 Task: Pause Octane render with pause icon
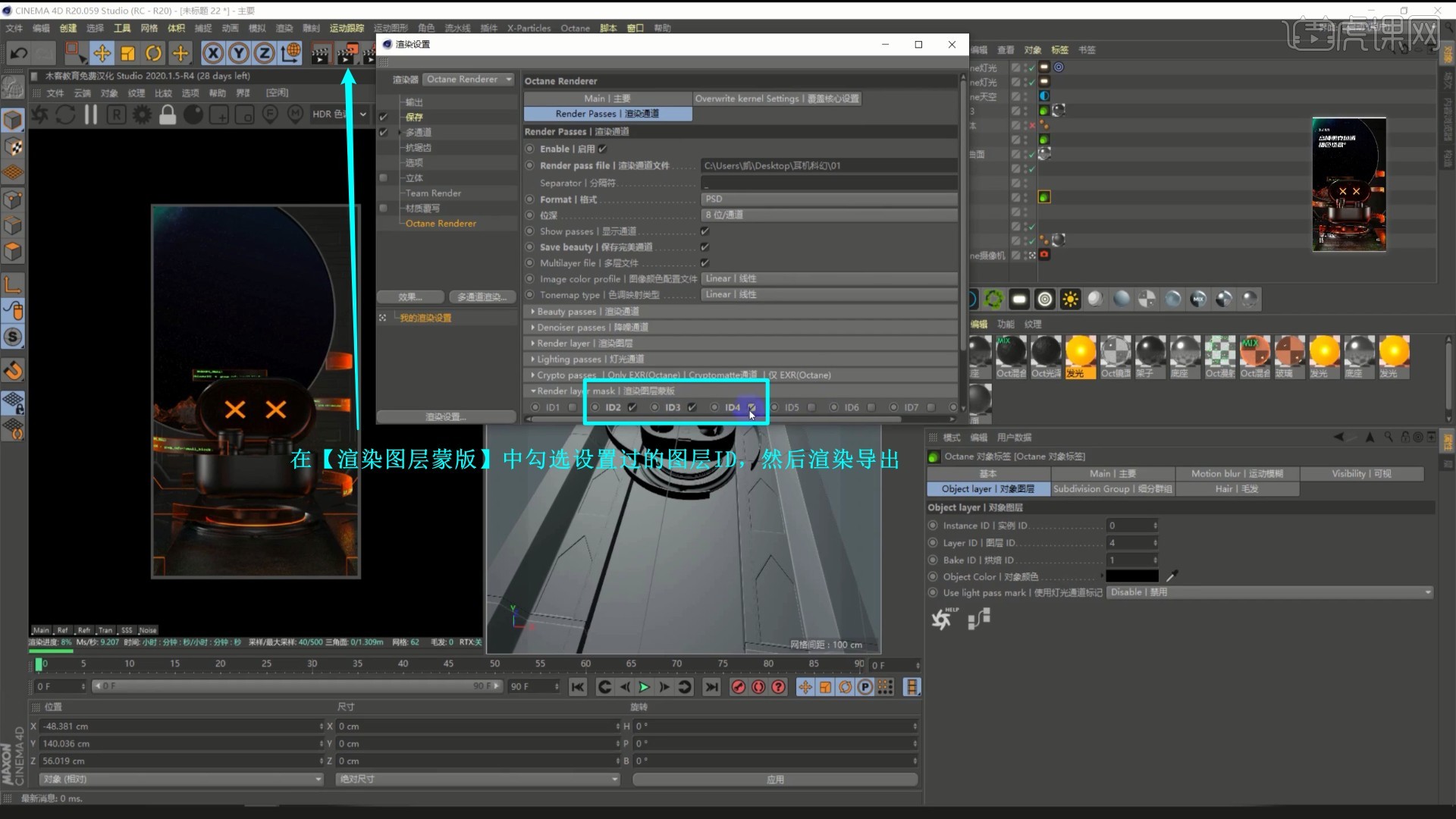91,115
